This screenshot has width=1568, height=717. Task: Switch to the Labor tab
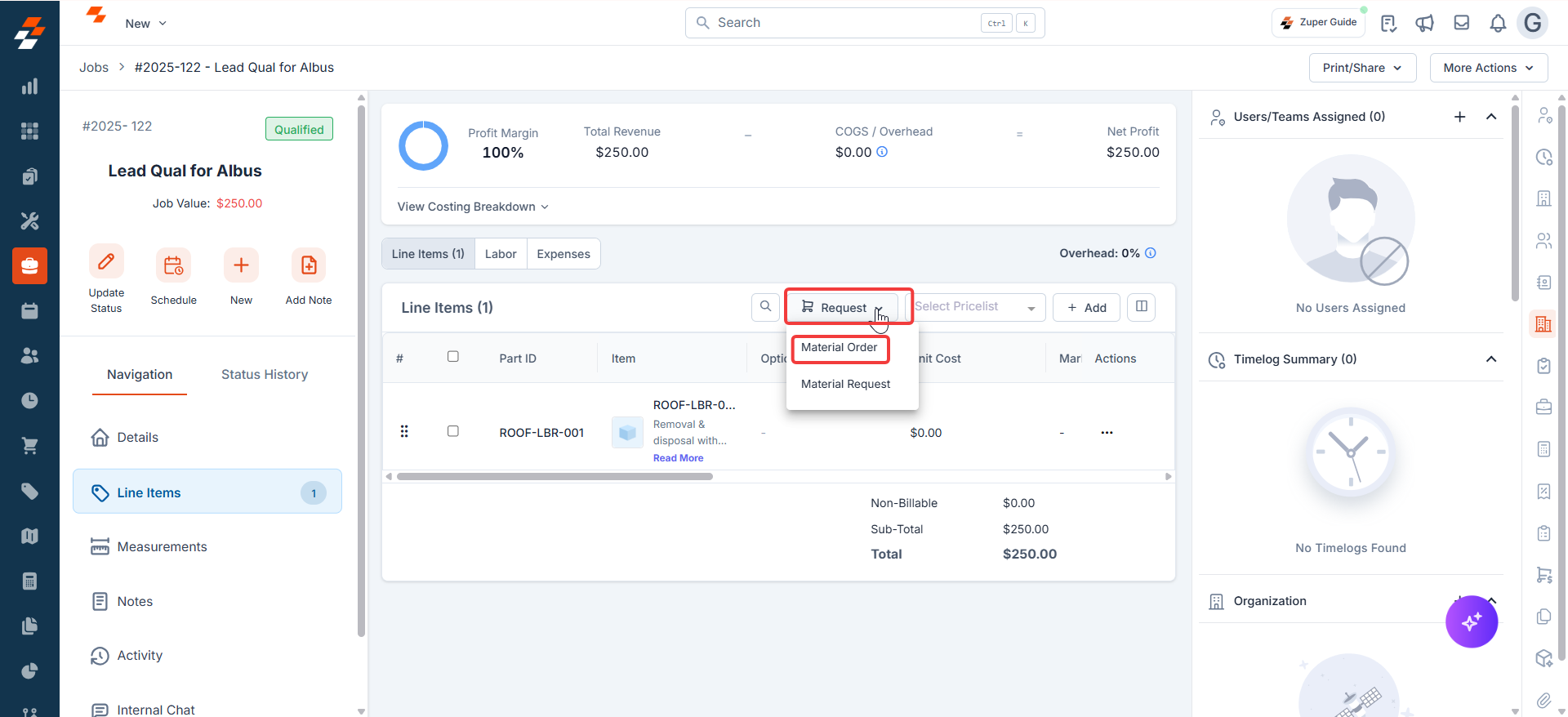501,254
